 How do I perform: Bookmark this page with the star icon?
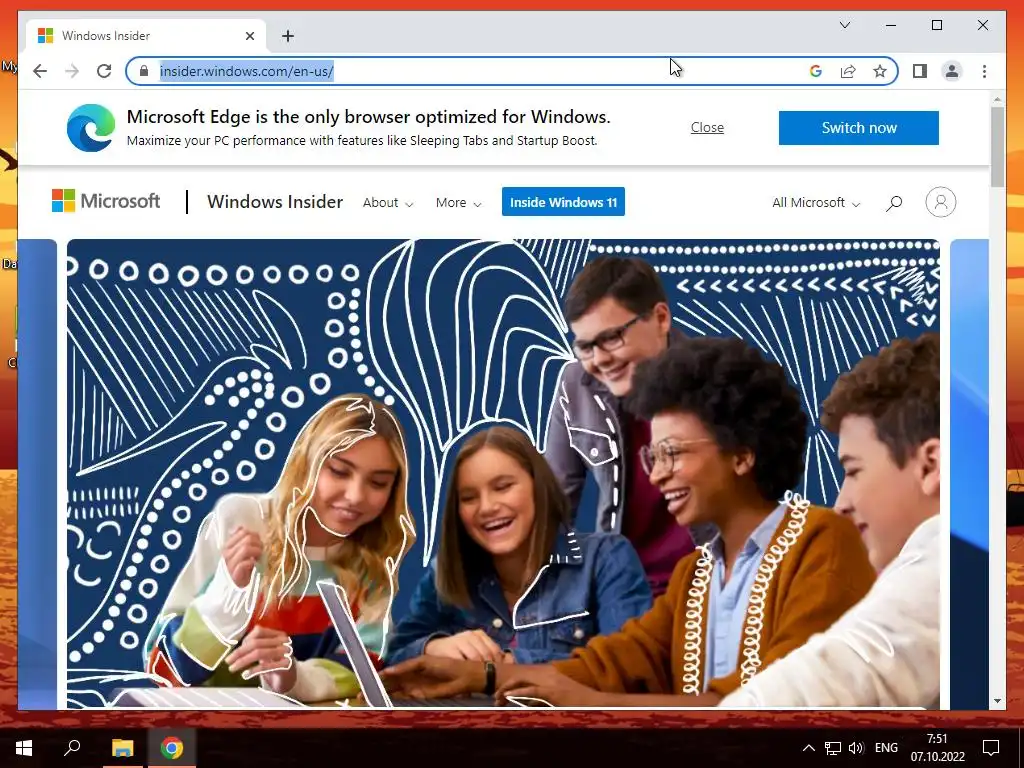pos(880,71)
